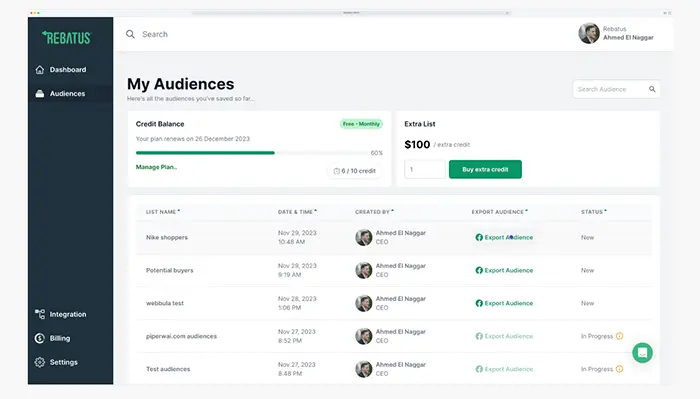The image size is (700, 399).
Task: Click Facebook icon in Nike shoppers row
Action: click(479, 237)
